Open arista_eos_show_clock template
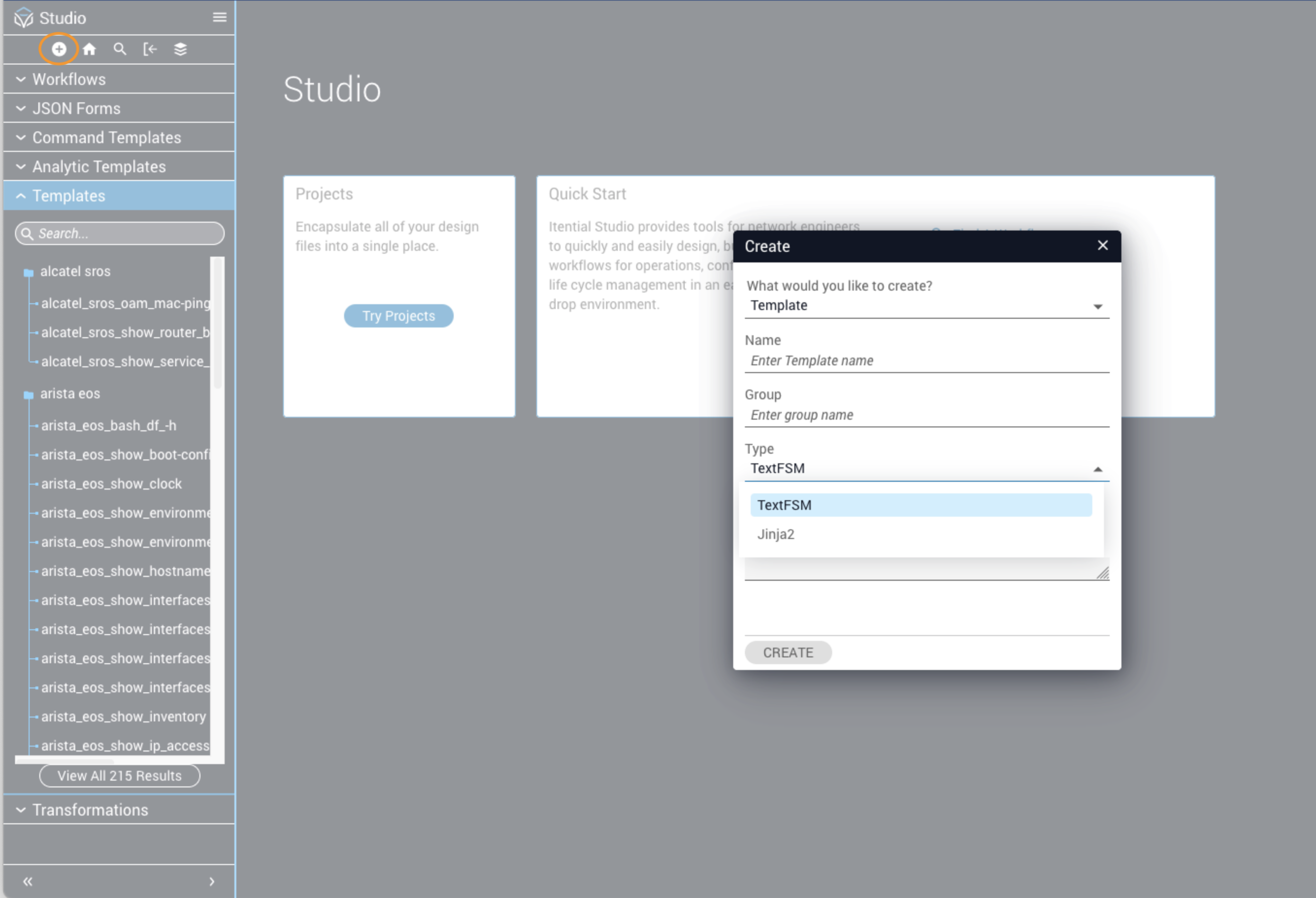 click(112, 484)
